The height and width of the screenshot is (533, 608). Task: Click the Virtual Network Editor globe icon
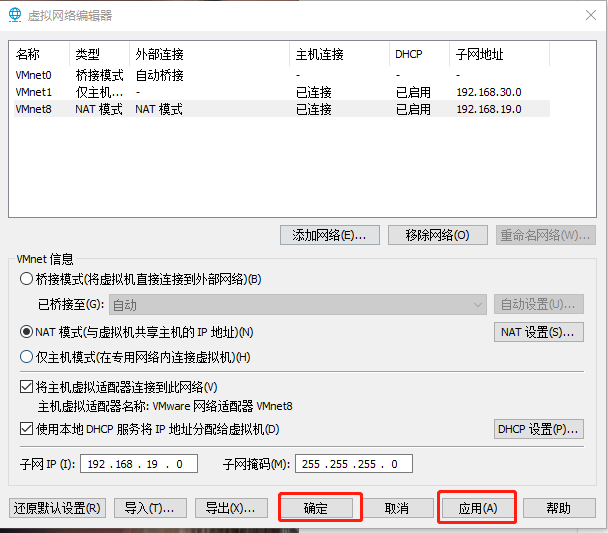15,15
